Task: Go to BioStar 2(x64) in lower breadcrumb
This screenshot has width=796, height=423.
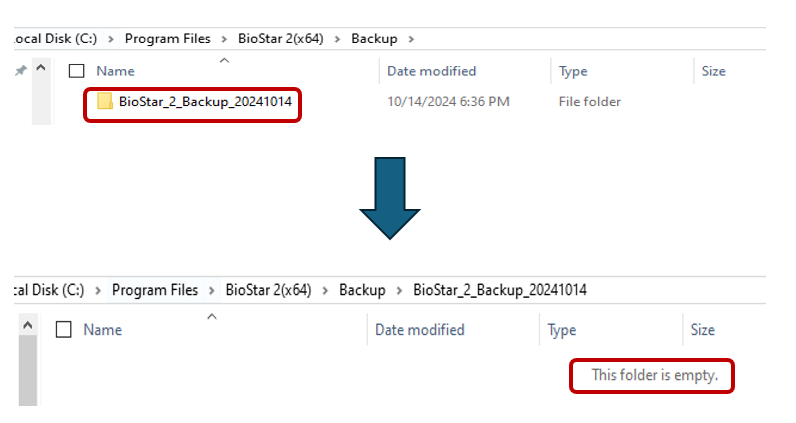Action: pos(269,290)
